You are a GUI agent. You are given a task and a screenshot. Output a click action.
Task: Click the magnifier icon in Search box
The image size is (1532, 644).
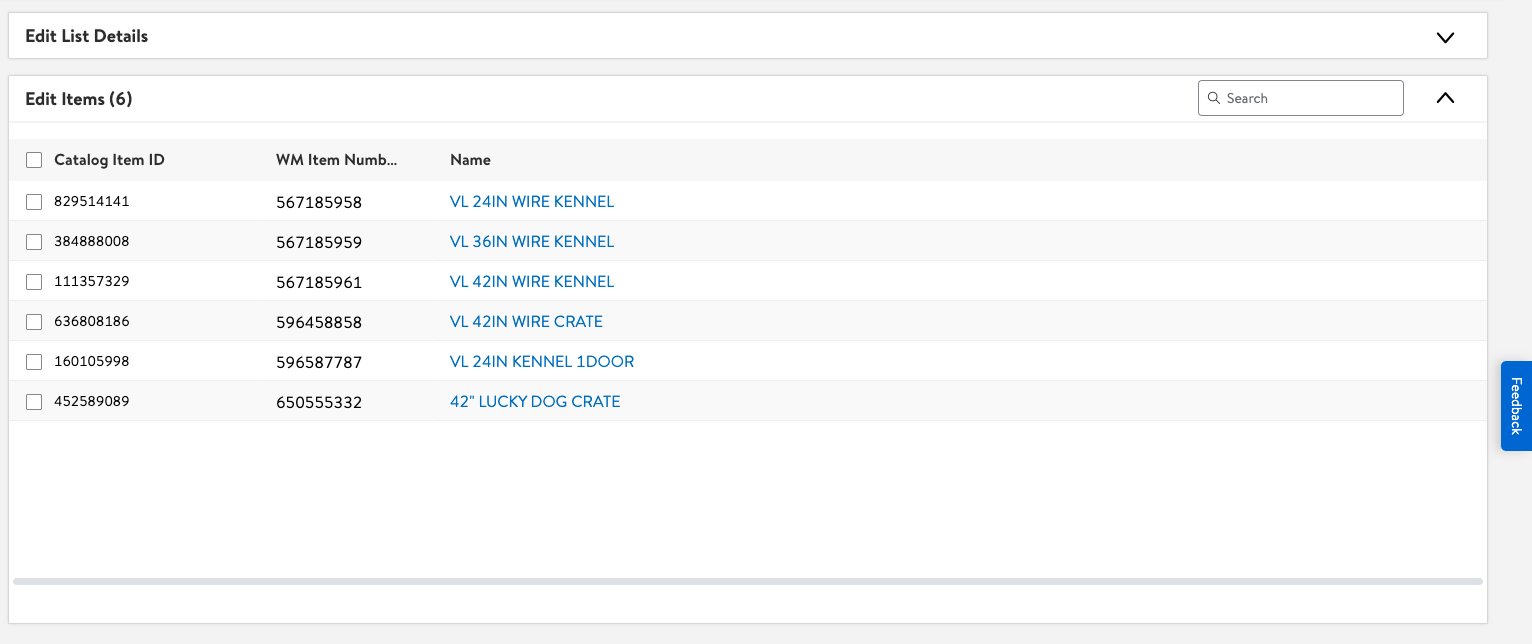coord(1214,98)
